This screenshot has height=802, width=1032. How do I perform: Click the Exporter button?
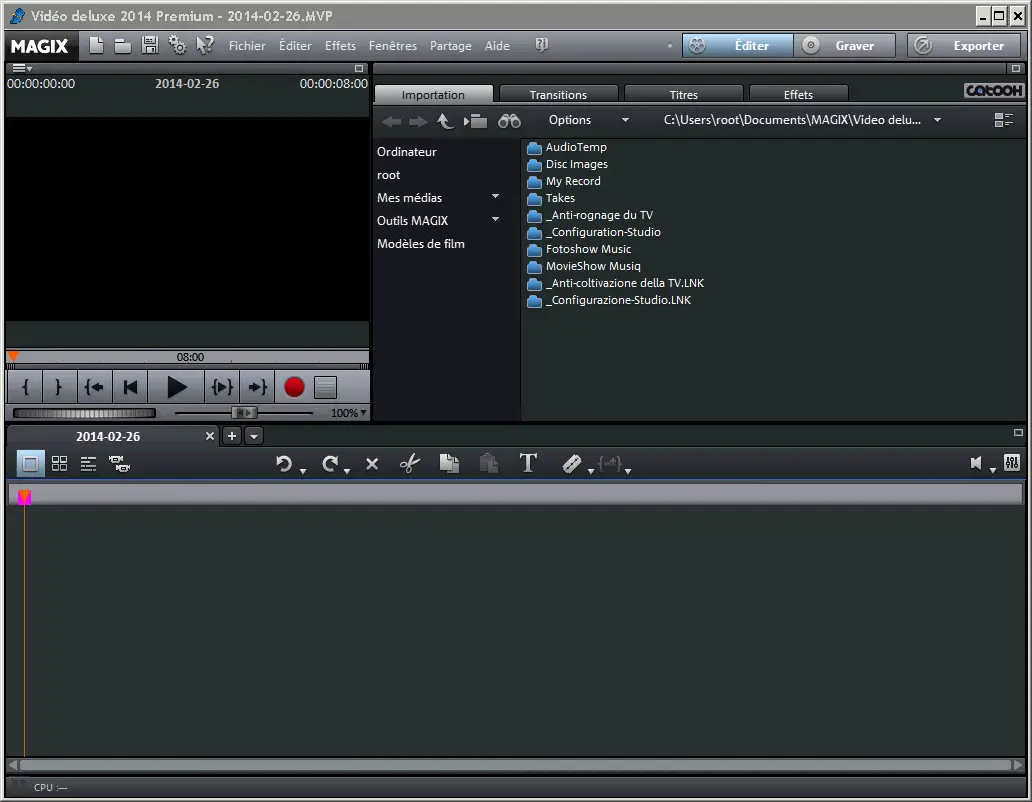point(966,45)
